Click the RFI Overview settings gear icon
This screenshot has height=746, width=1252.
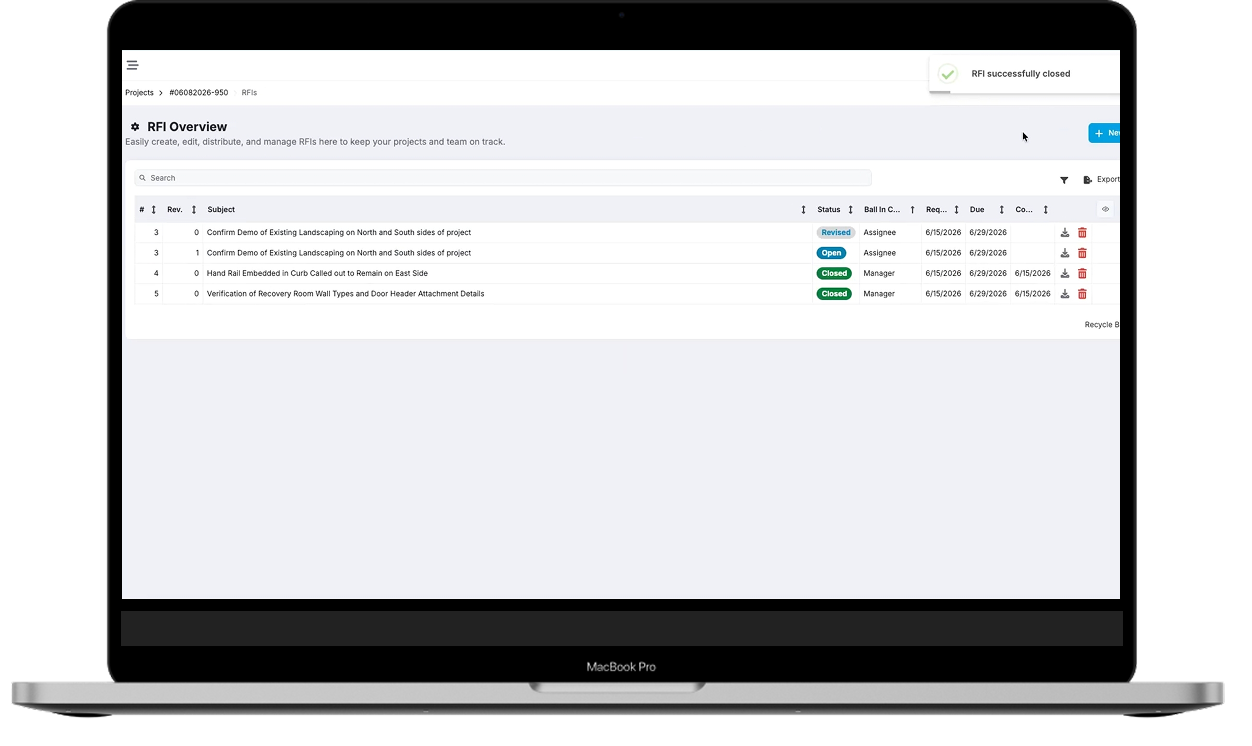click(x=135, y=127)
